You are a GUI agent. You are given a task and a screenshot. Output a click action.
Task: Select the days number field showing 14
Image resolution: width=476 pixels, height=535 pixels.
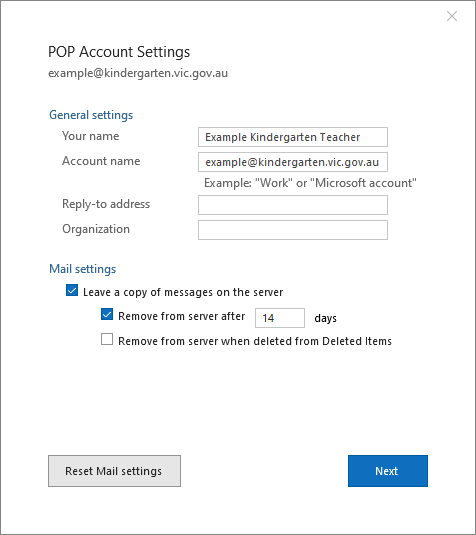coord(280,318)
